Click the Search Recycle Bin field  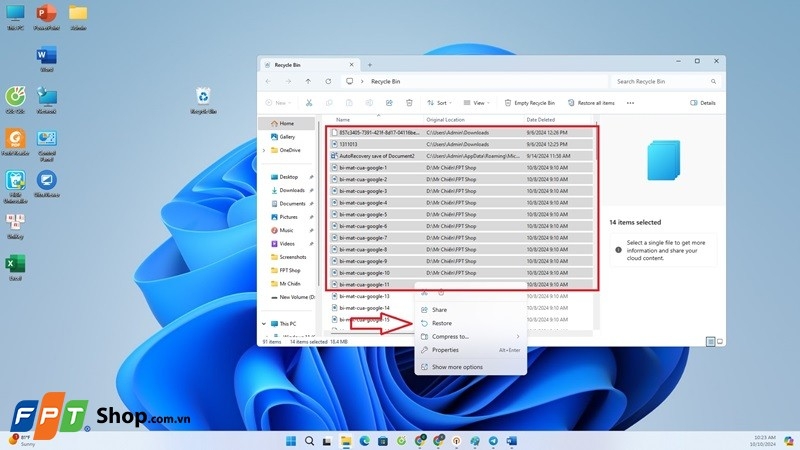pyautogui.click(x=665, y=82)
